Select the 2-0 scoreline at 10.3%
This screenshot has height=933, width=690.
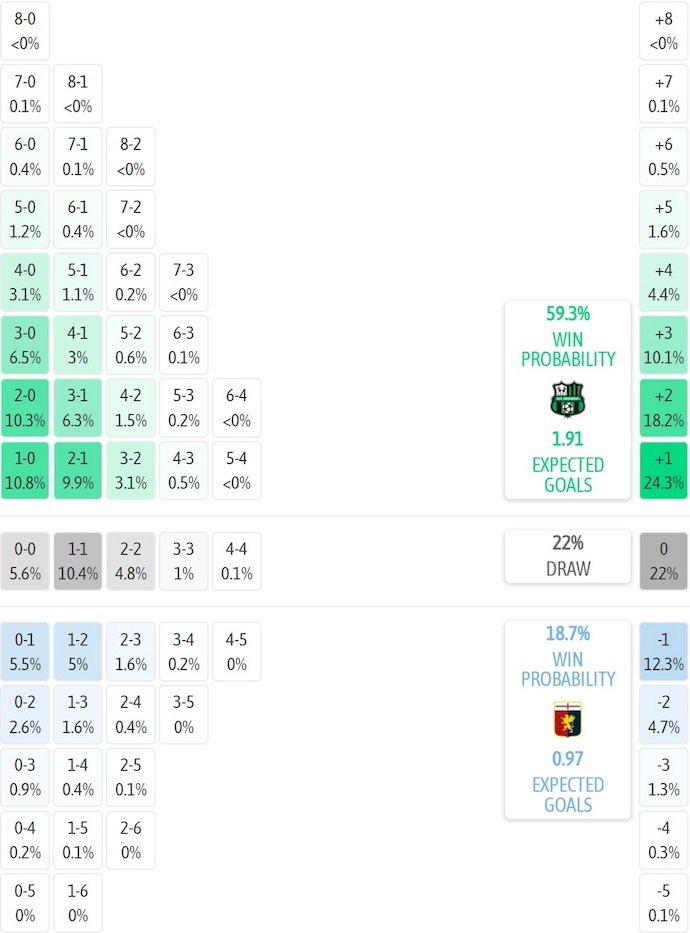[25, 407]
